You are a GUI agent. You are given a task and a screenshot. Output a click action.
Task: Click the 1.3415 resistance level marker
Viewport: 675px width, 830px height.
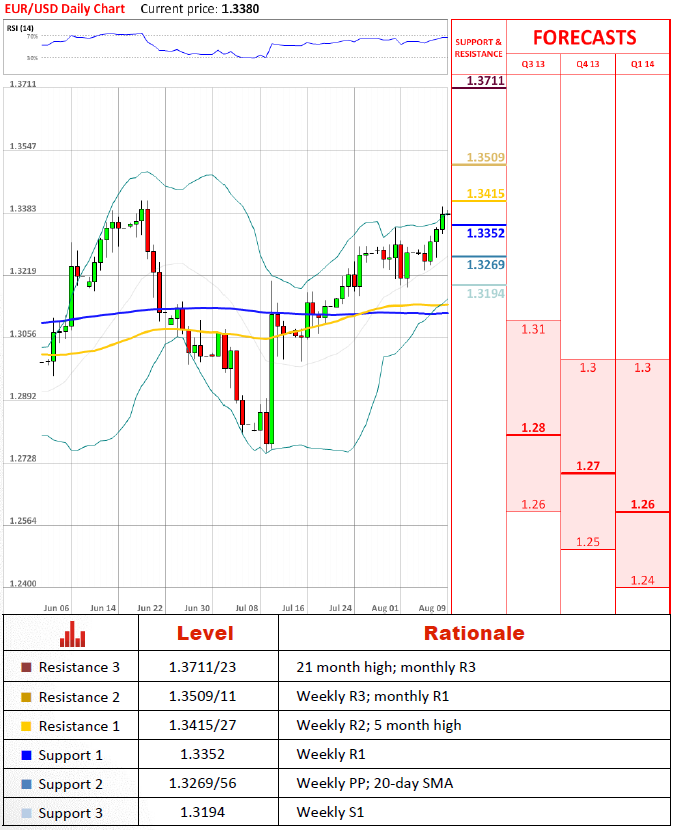pos(485,194)
